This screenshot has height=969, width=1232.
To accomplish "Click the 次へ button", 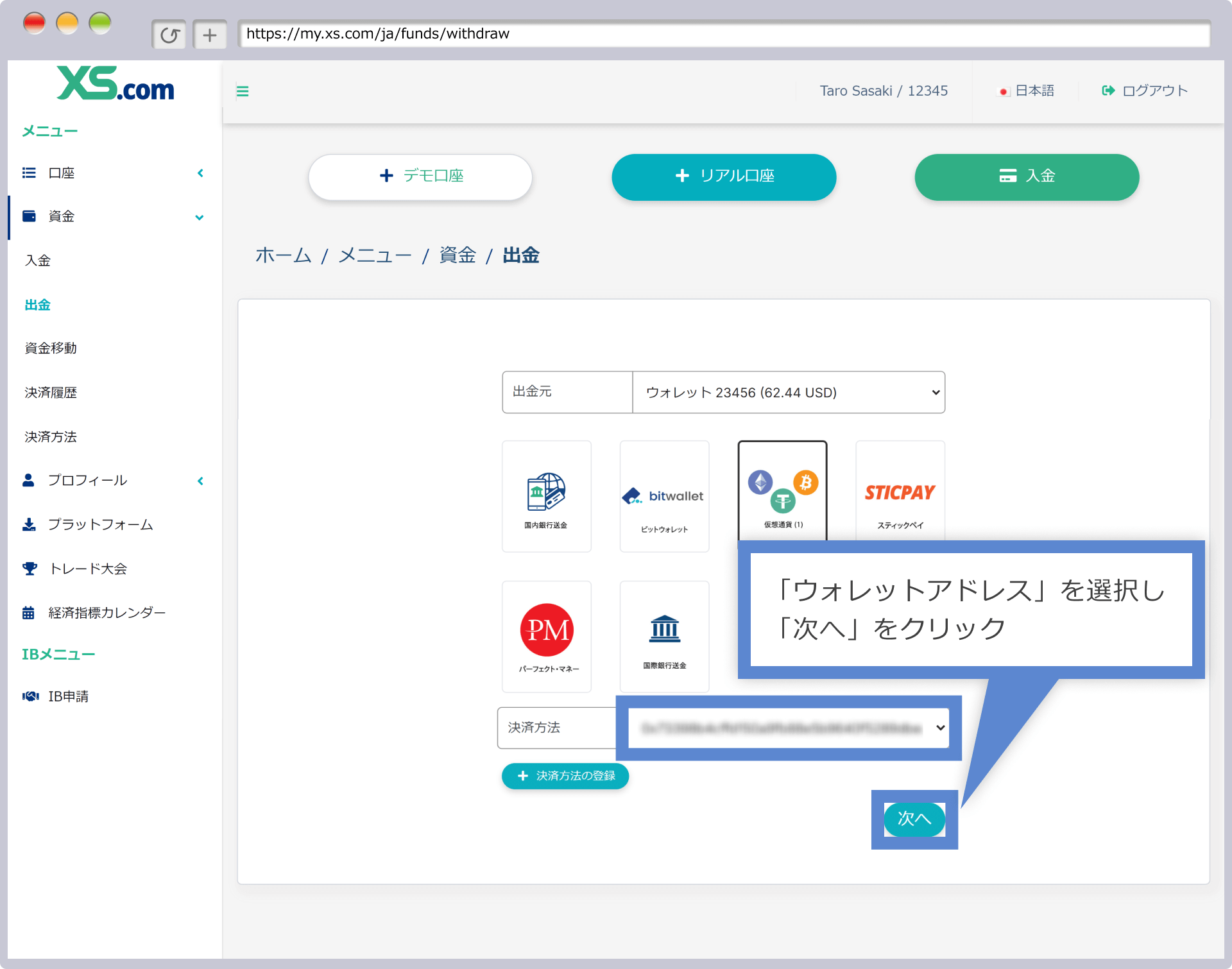I will click(x=914, y=819).
